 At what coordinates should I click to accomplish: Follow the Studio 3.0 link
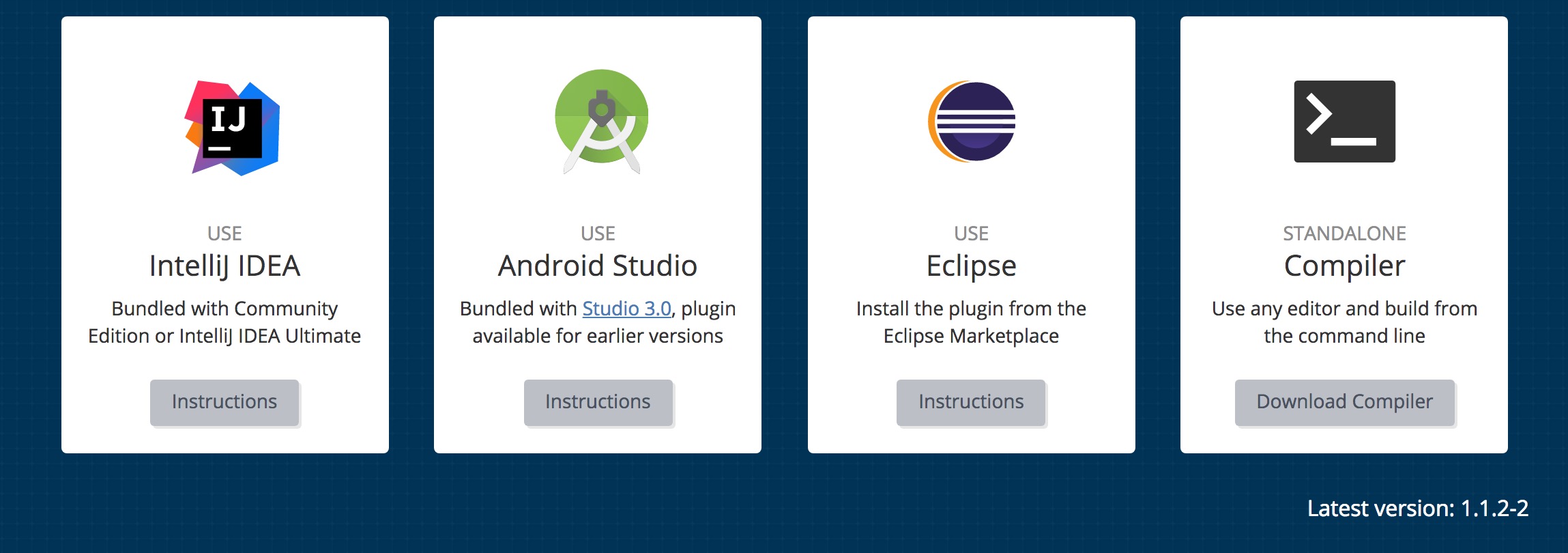pos(626,309)
